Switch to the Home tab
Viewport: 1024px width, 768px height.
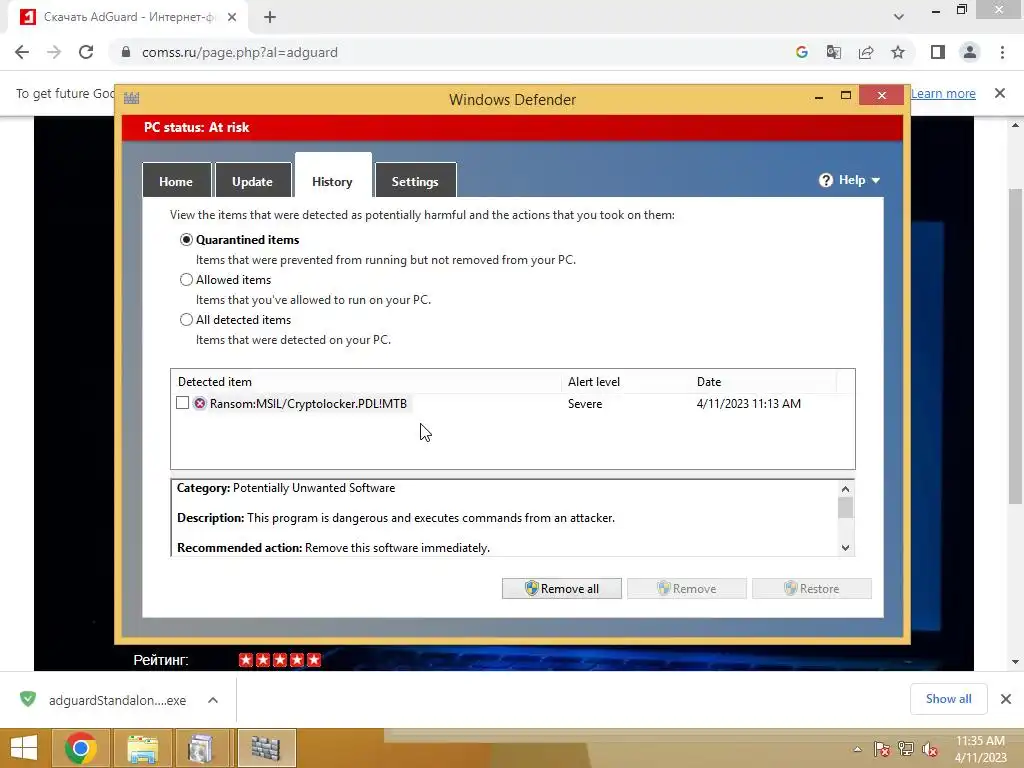point(176,181)
